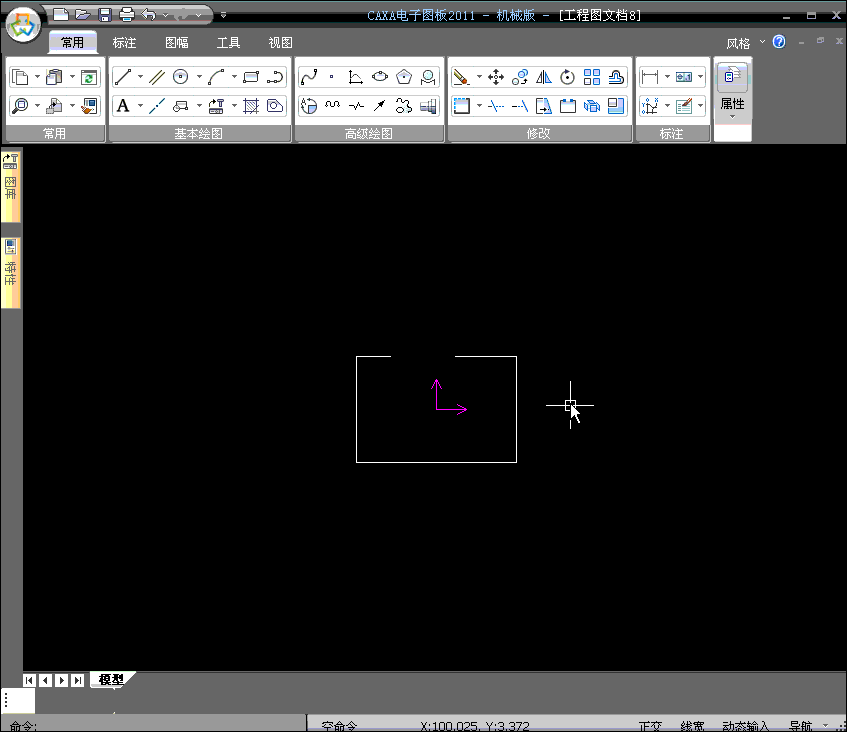Select the Stretch tool
Image resolution: width=847 pixels, height=732 pixels.
(x=544, y=106)
